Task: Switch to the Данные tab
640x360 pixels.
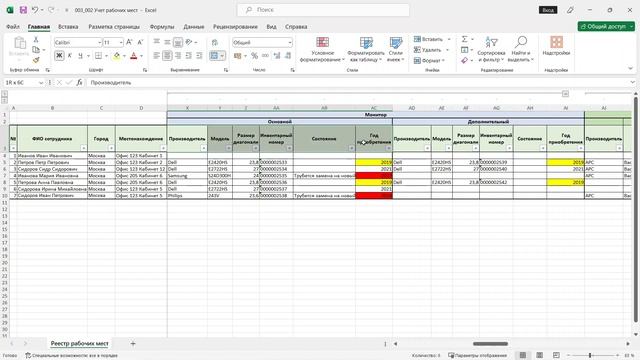Action: coord(193,27)
